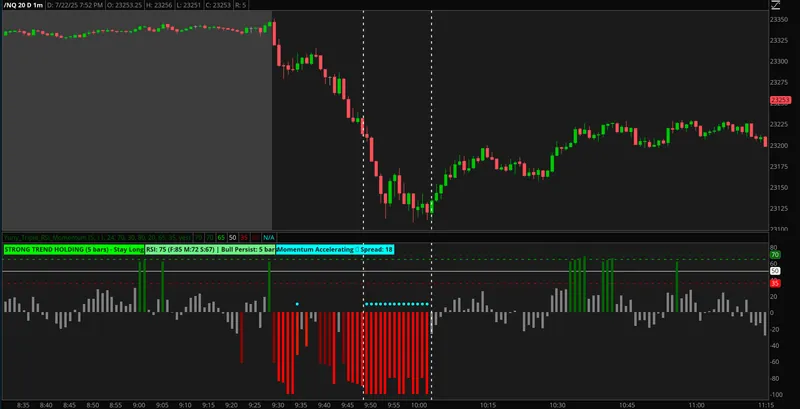Click the green 70 level tag on study axis
Viewport: 800px width, 409px height.
775,254
